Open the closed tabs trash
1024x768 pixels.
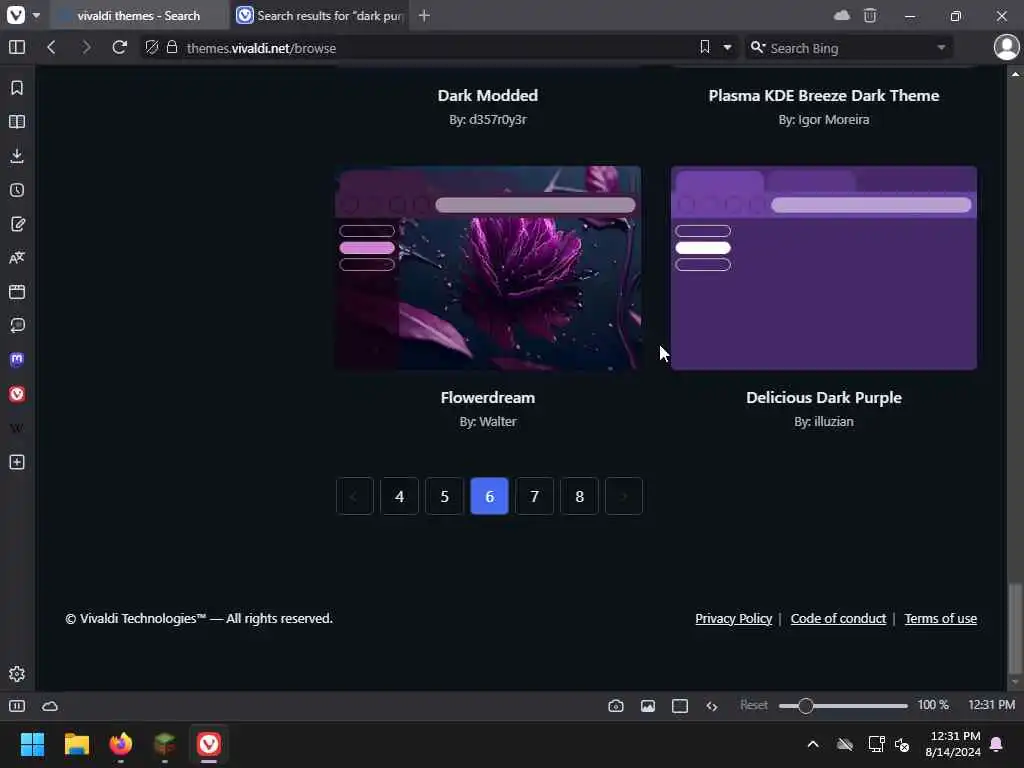tap(870, 15)
